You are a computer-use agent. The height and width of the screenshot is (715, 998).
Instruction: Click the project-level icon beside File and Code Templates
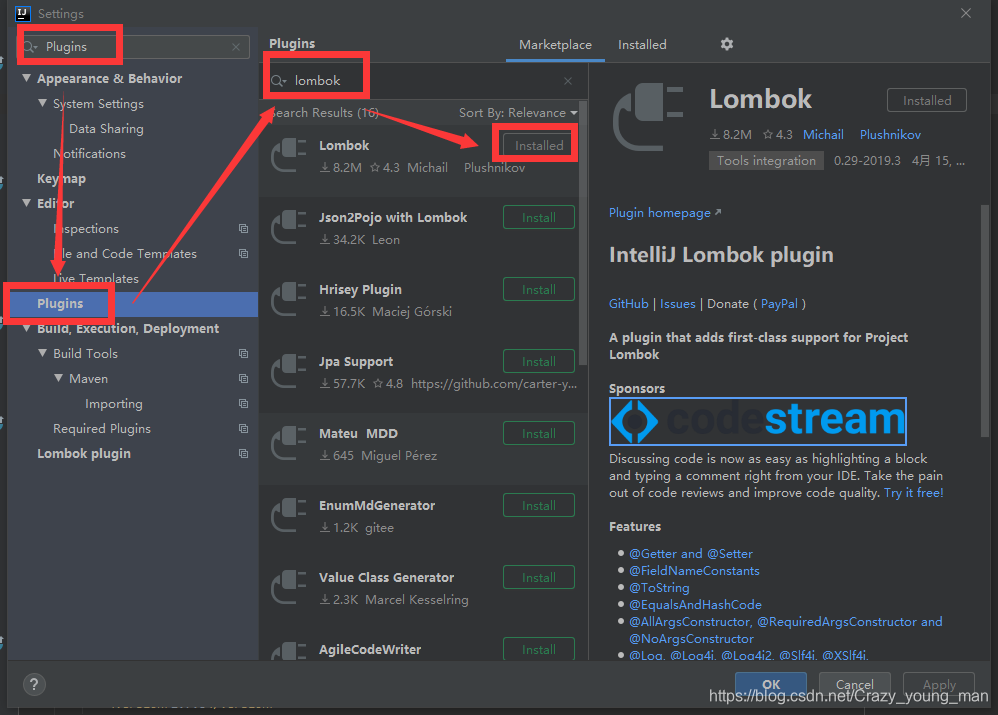coord(243,253)
